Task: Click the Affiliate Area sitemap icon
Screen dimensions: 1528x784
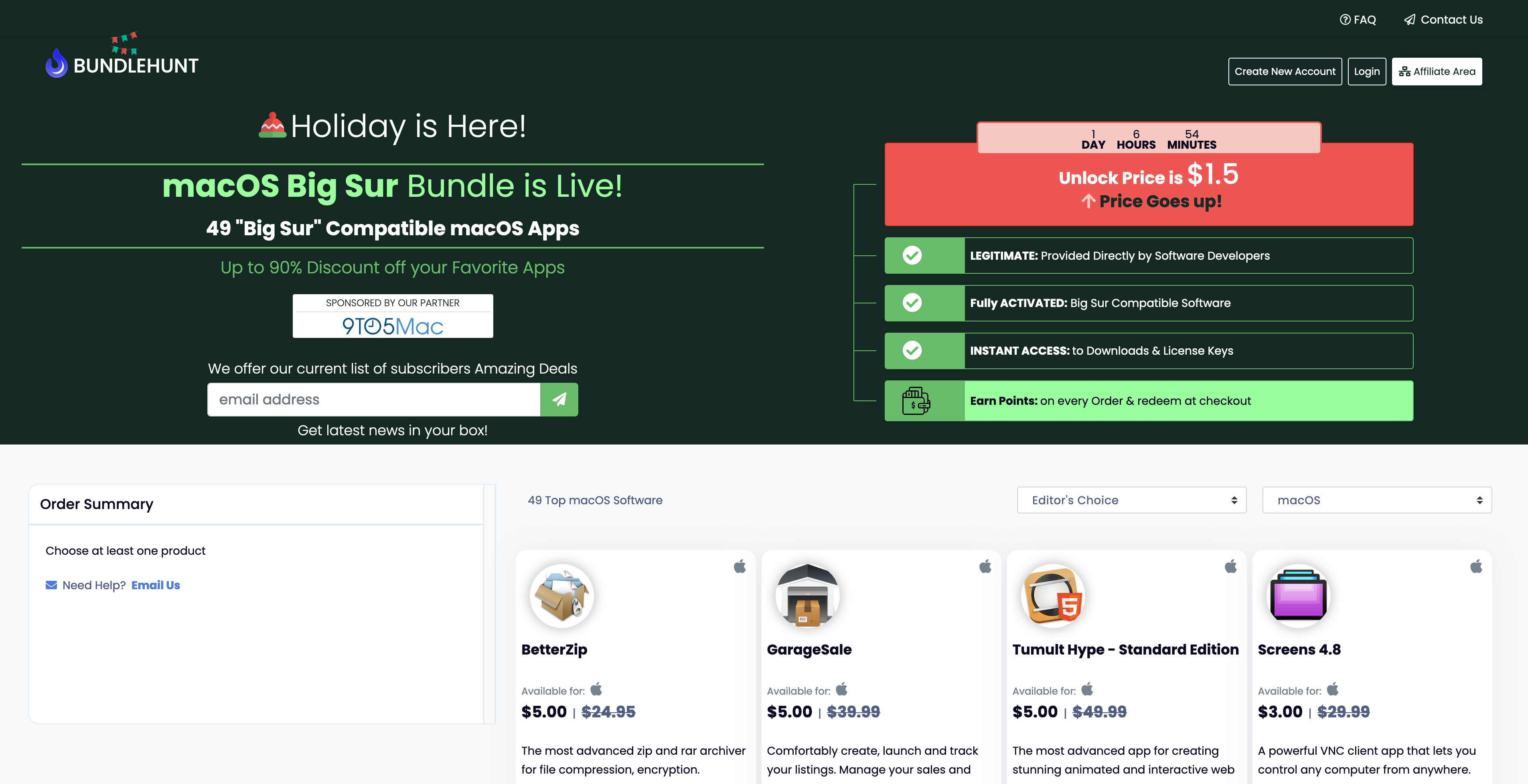Action: coord(1404,72)
